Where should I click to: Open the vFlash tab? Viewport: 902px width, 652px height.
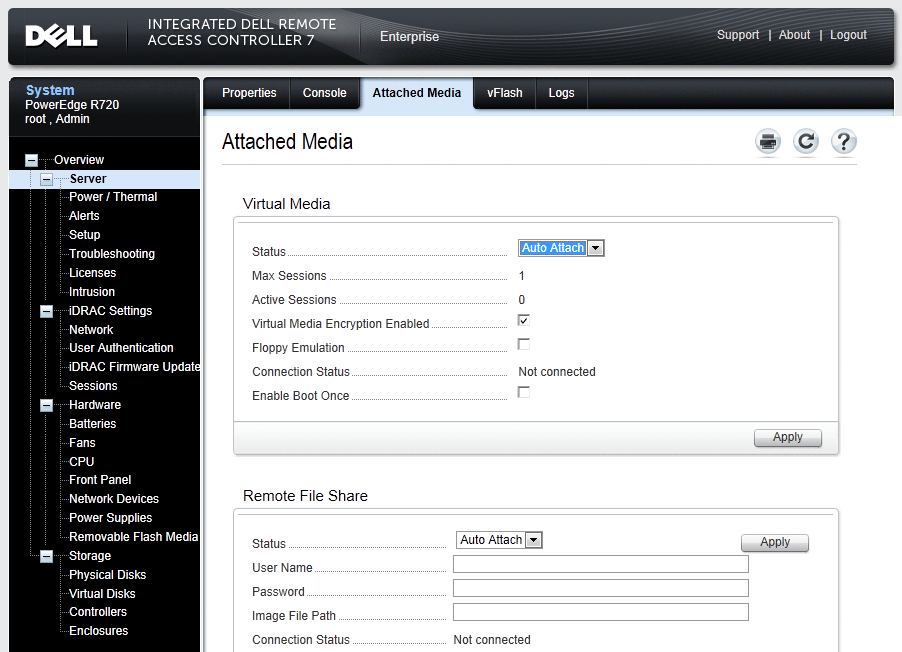pos(504,93)
